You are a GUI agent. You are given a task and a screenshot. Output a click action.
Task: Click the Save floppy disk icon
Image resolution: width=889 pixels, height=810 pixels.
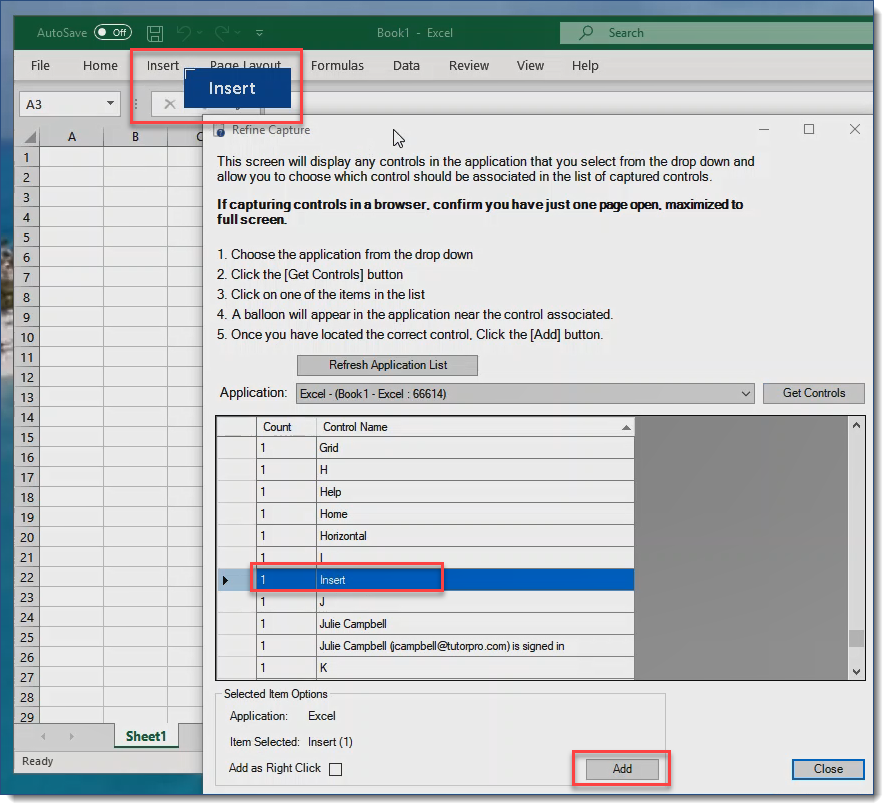point(155,33)
